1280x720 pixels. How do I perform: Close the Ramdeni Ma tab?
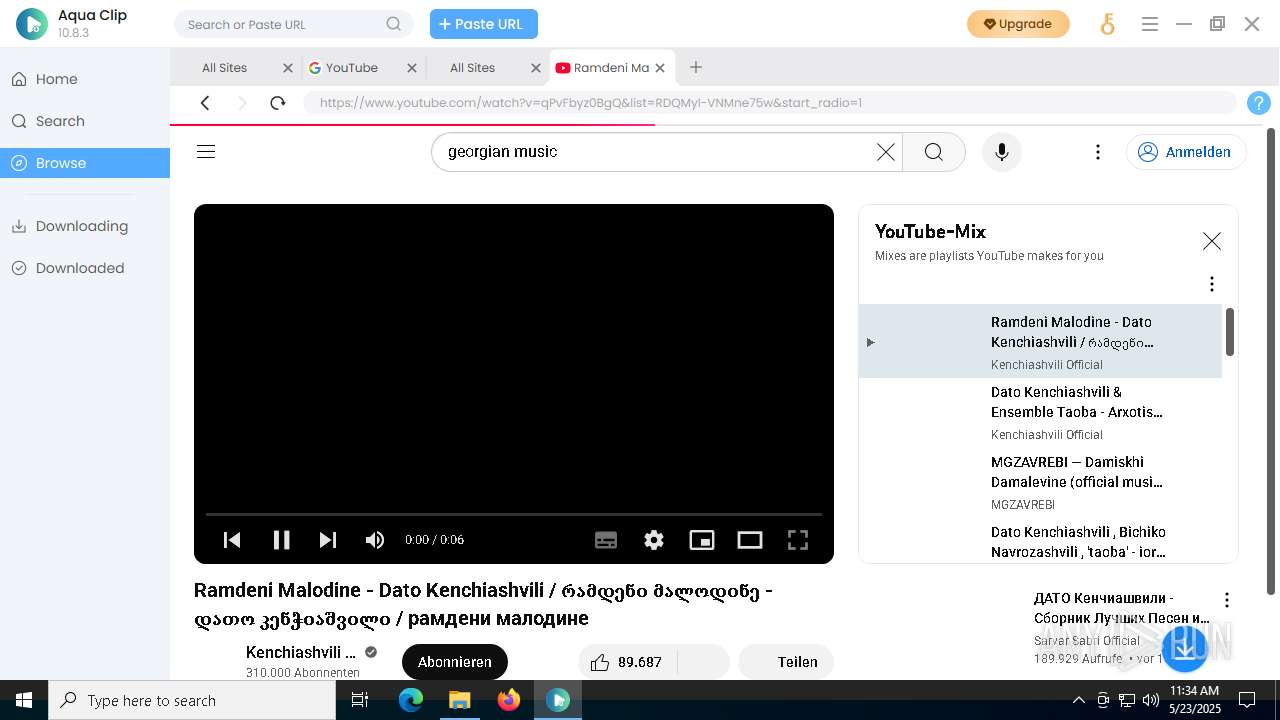[x=660, y=68]
